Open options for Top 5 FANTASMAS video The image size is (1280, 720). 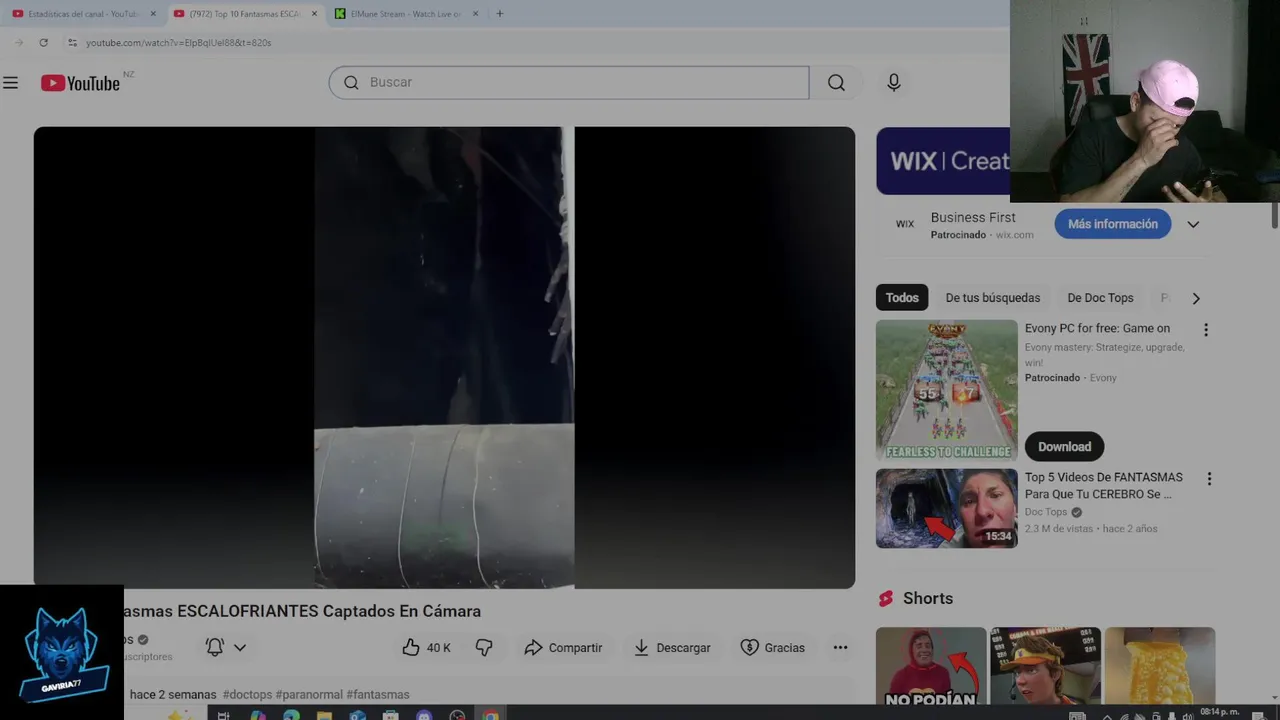(1208, 479)
